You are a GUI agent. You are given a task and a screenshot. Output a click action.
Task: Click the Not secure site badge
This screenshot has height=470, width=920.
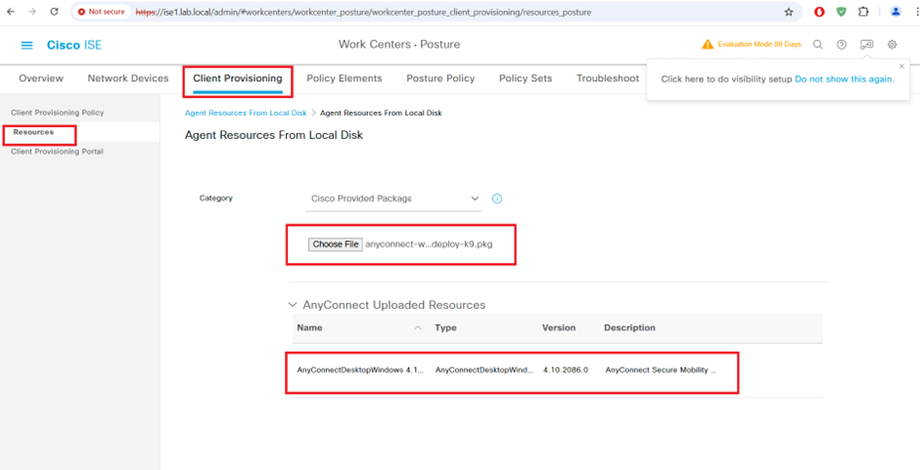[102, 12]
